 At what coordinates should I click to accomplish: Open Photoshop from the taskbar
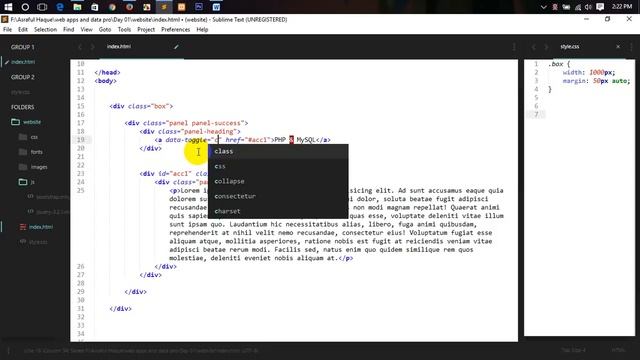pyautogui.click(x=199, y=7)
